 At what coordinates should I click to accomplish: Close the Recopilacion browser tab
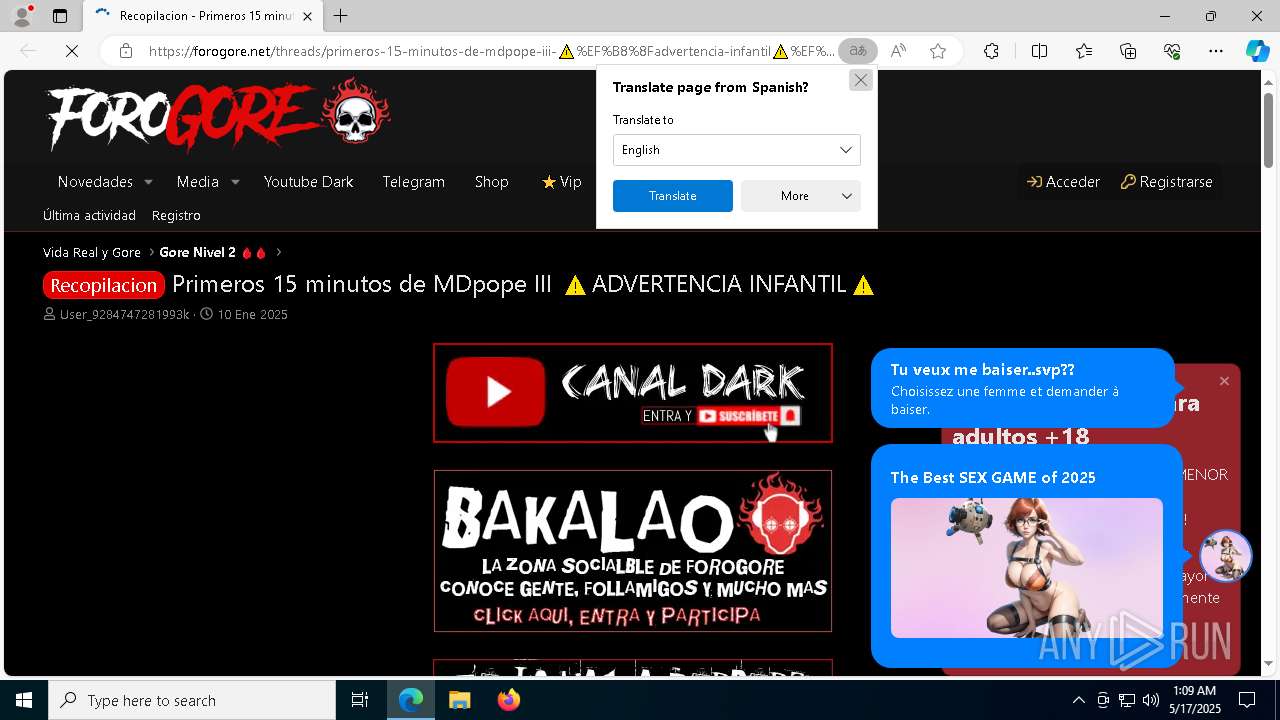click(308, 16)
